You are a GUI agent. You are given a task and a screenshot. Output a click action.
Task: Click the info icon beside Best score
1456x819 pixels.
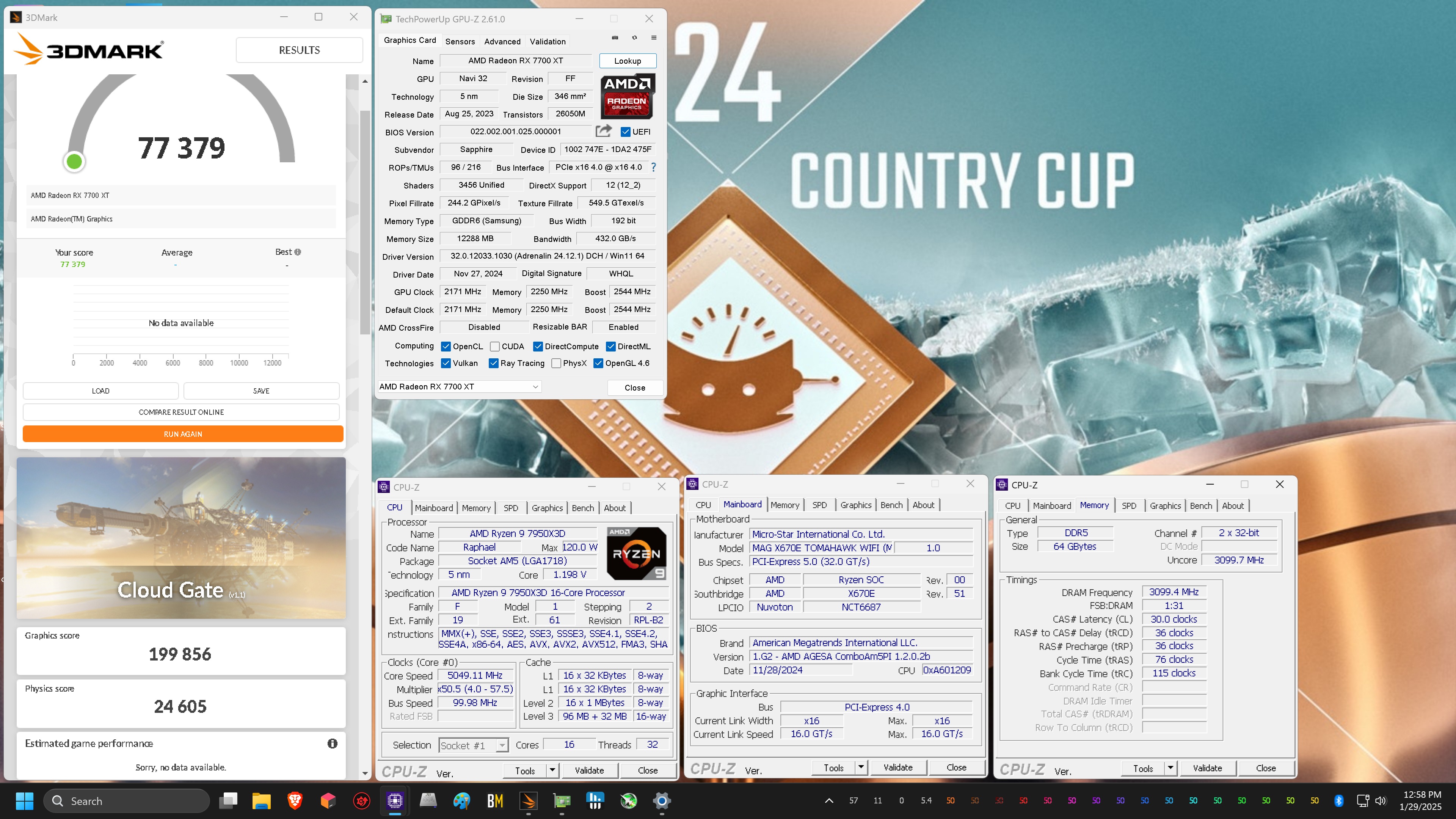tap(298, 252)
